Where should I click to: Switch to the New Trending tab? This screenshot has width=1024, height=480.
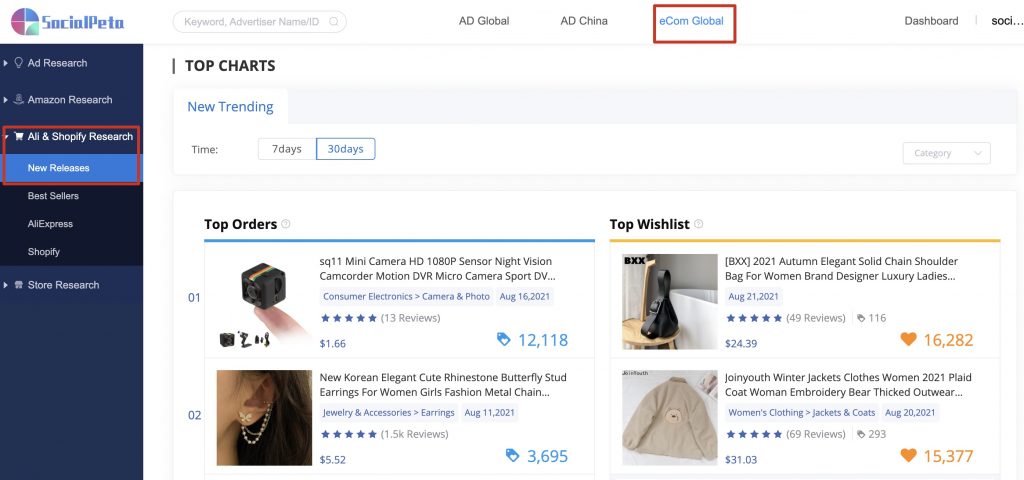click(231, 106)
